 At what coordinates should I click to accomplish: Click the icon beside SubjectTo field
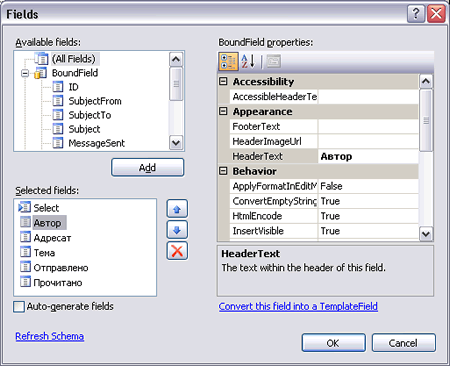(58, 115)
